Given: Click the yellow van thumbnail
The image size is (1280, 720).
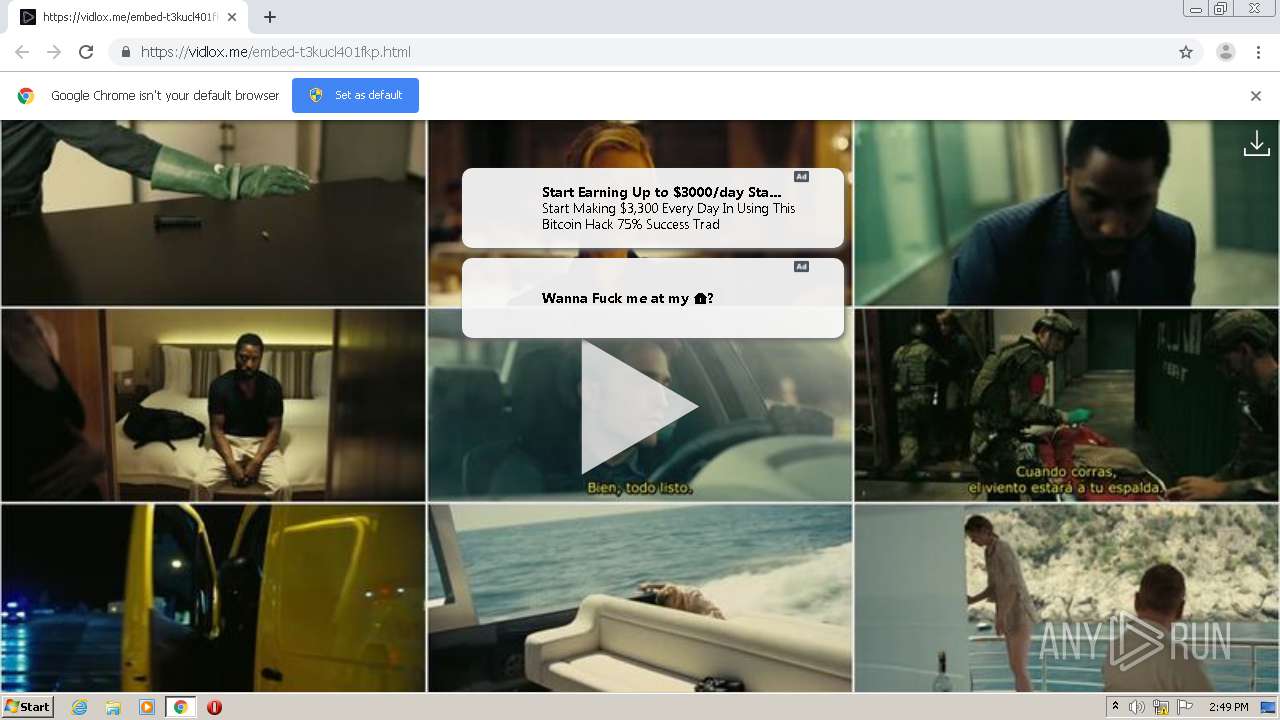Looking at the screenshot, I should tap(213, 598).
